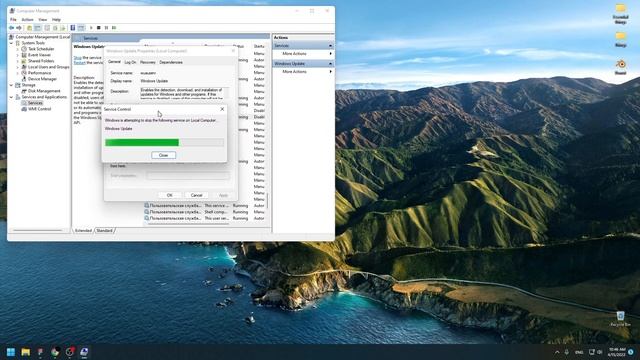Screen dimensions: 640x360
Task: Click the Computer Management taskbar icon
Action: [x=84, y=352]
